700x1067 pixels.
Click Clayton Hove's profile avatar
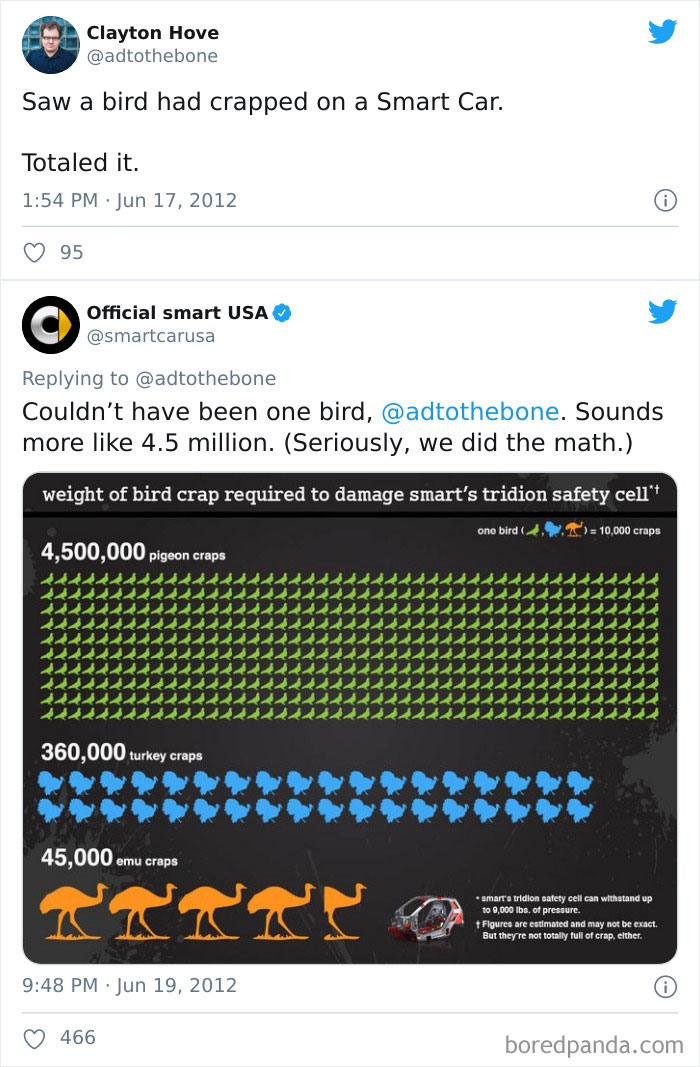click(50, 44)
